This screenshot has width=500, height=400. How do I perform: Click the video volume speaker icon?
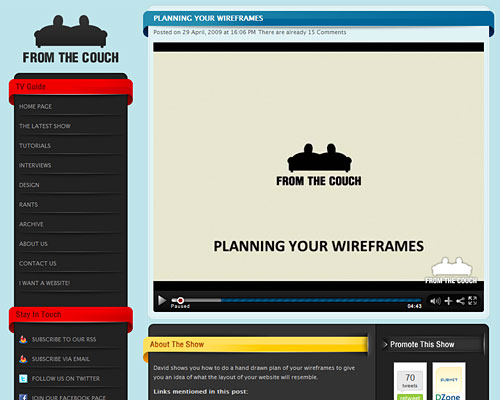tap(435, 301)
